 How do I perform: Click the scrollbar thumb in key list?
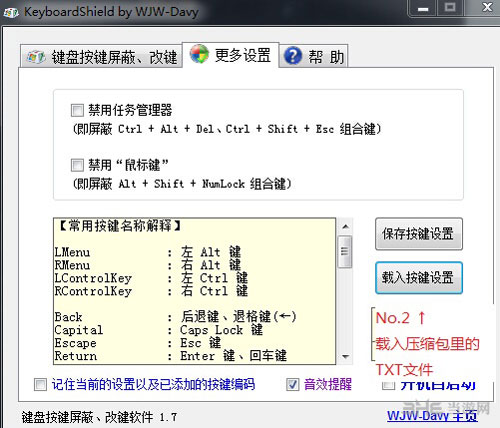coord(345,252)
